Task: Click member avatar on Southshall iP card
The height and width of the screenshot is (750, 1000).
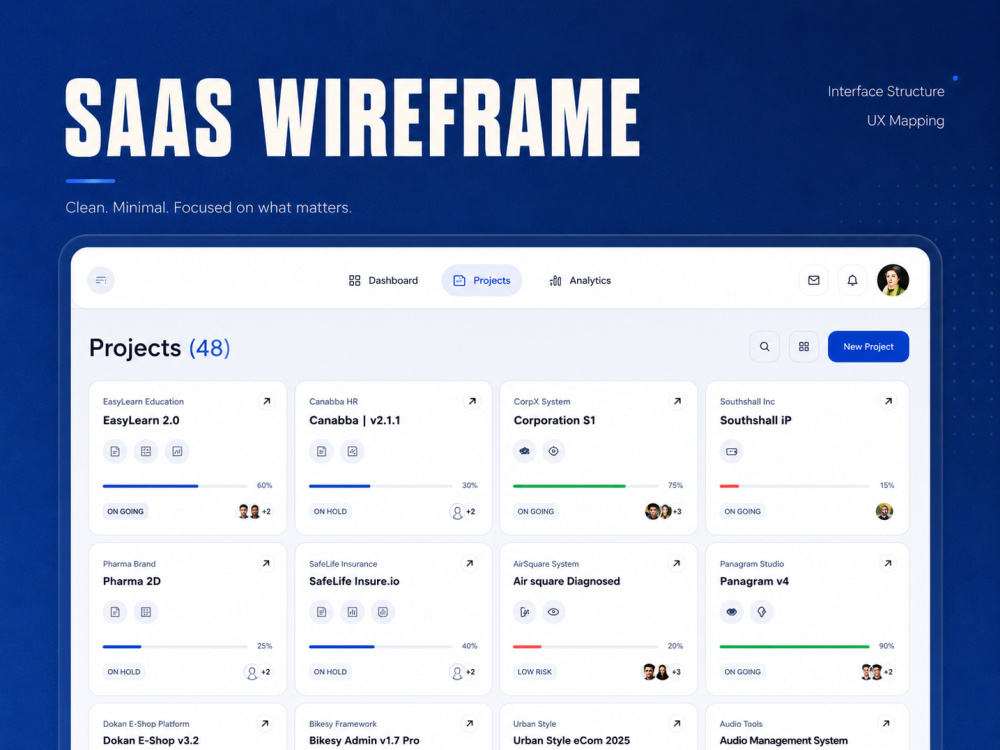Action: point(884,511)
